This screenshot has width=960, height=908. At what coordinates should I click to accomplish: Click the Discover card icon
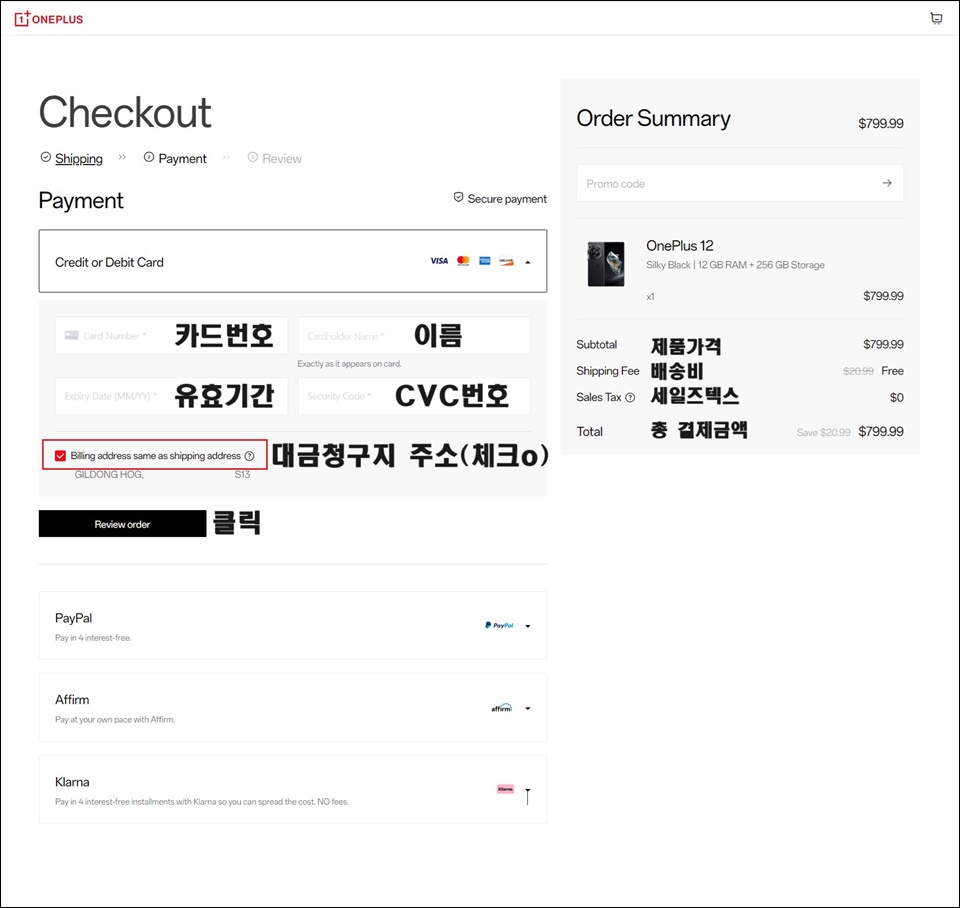click(506, 261)
